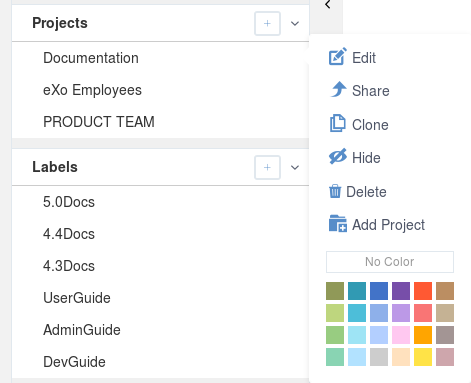The height and width of the screenshot is (383, 471).
Task: Select the UserGuide label
Action: coord(77,298)
